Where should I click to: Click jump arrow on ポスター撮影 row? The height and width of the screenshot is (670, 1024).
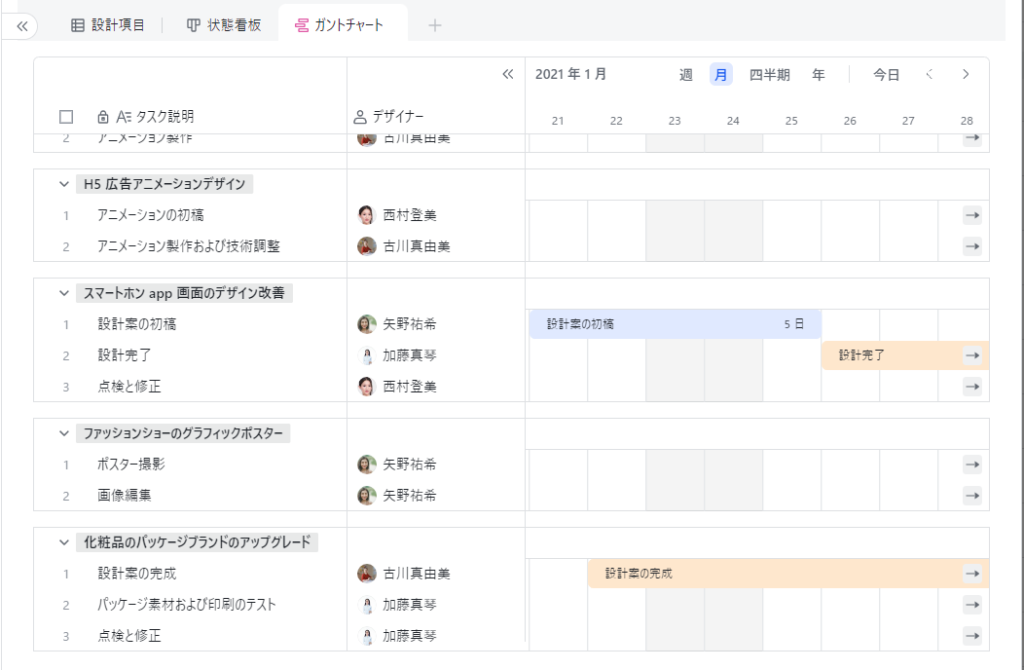click(x=972, y=464)
